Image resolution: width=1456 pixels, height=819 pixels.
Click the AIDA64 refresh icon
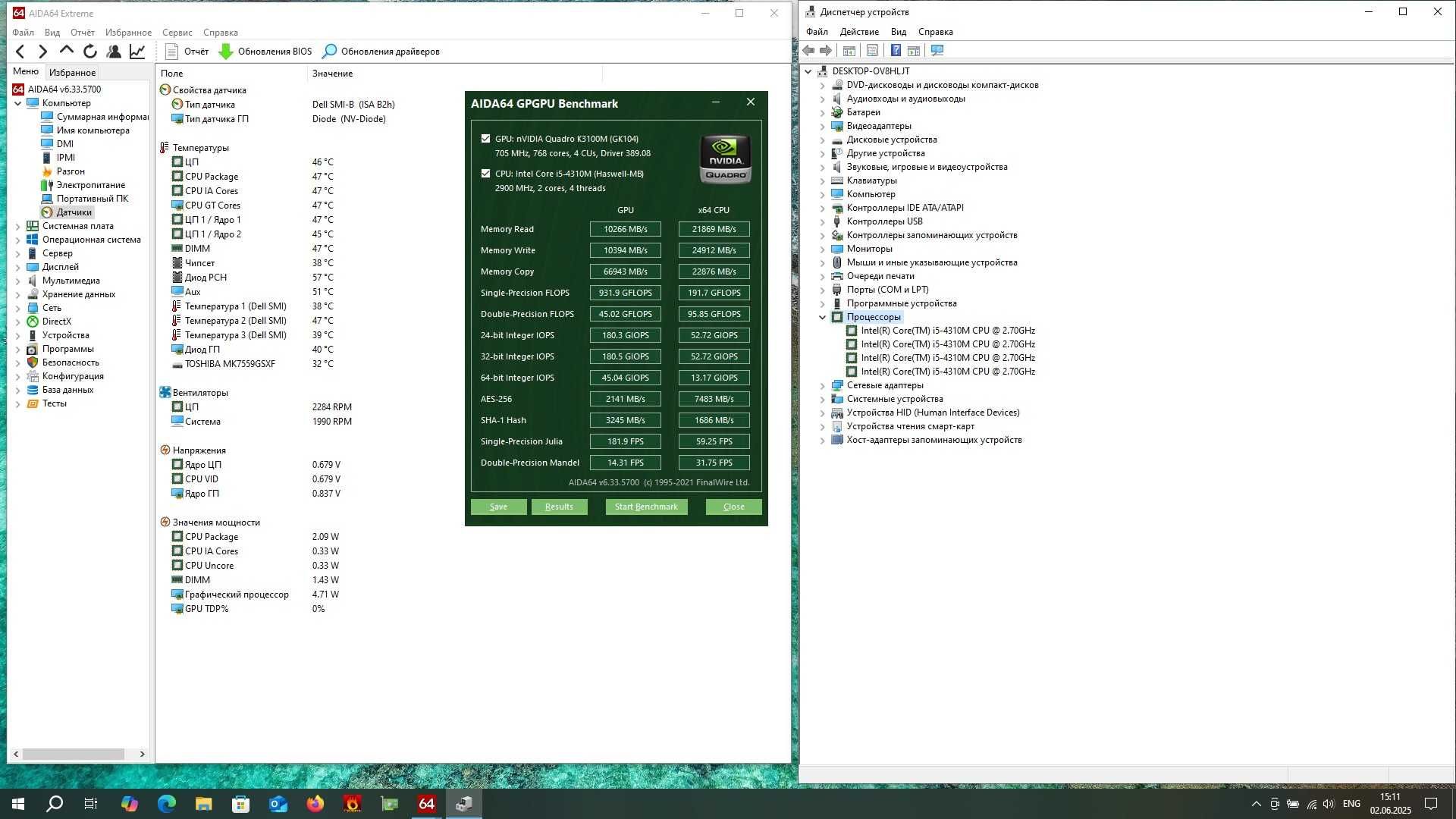click(90, 52)
